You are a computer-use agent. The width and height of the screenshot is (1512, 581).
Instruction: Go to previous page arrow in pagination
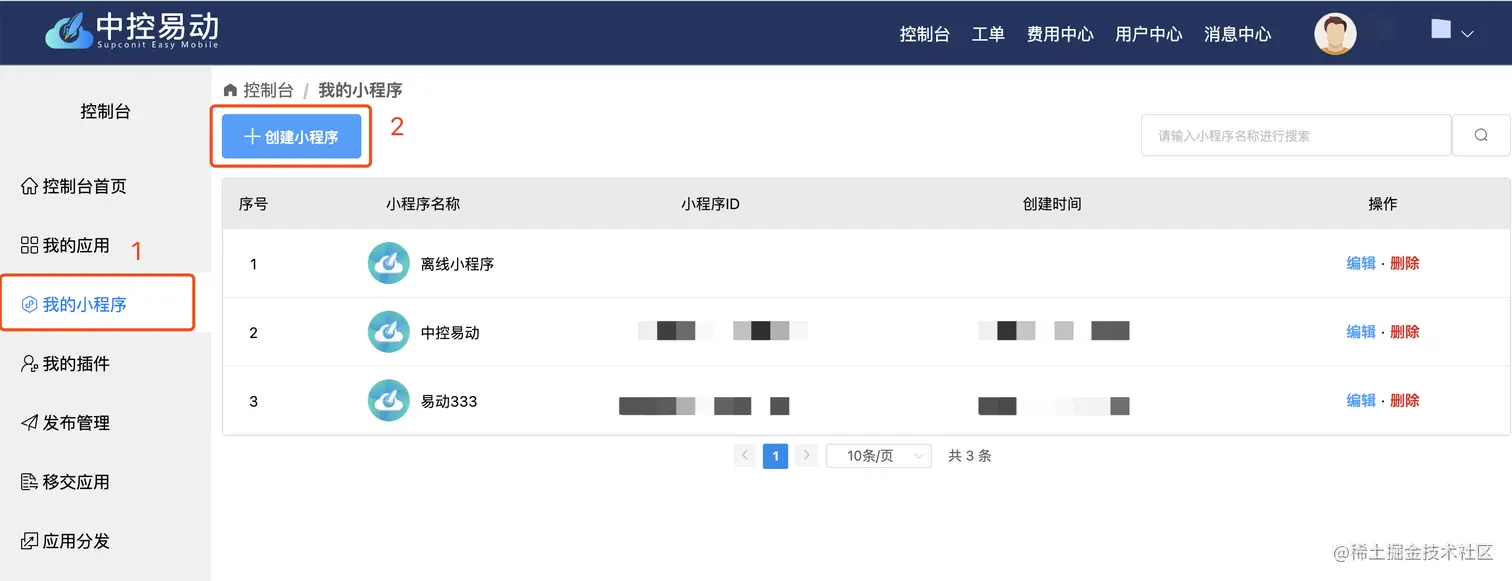[745, 456]
